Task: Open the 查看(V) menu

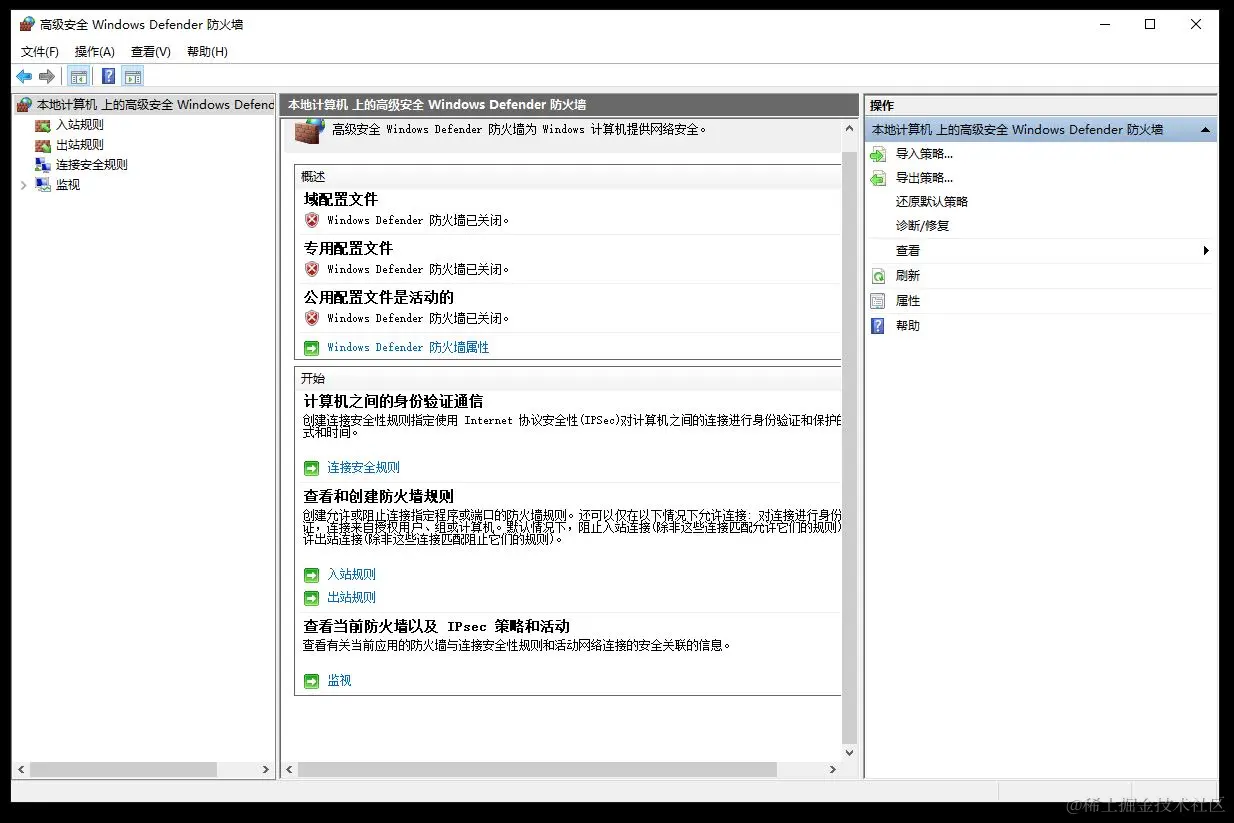Action: click(151, 51)
